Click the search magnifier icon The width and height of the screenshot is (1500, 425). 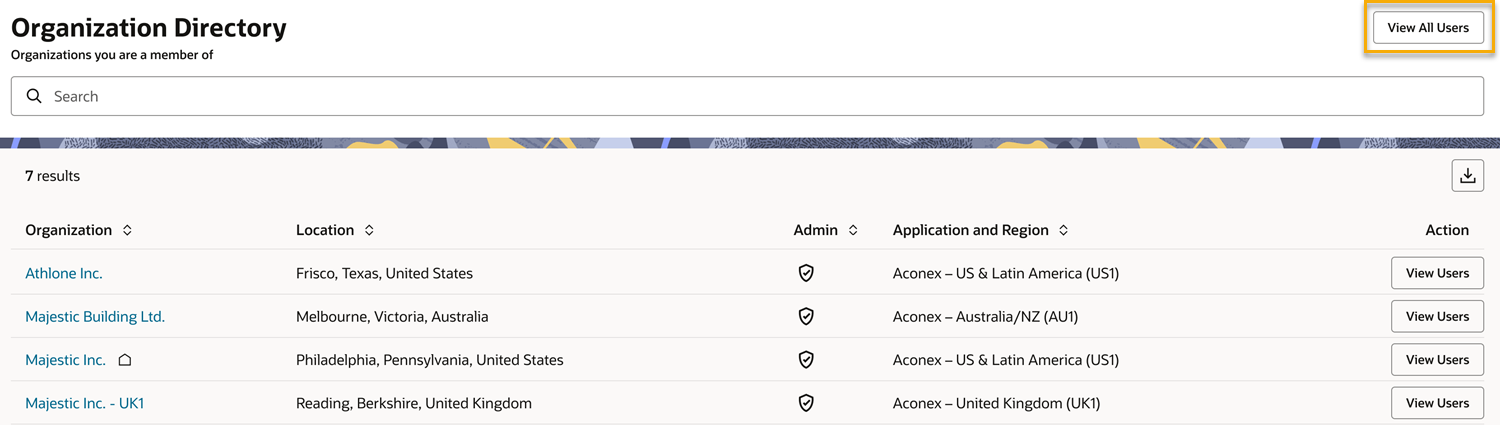point(34,96)
